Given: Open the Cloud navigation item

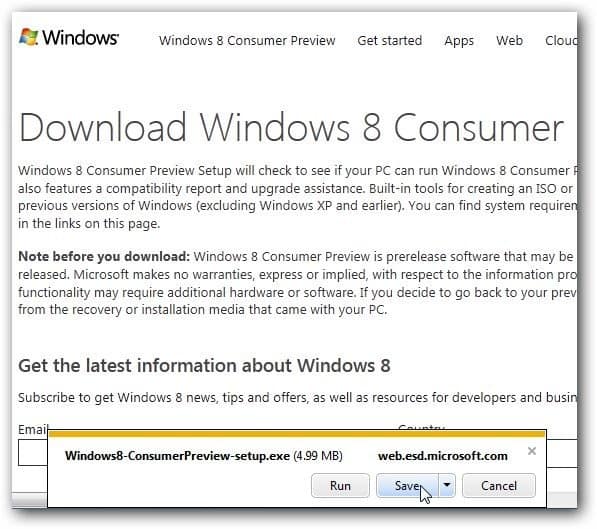Looking at the screenshot, I should (561, 40).
